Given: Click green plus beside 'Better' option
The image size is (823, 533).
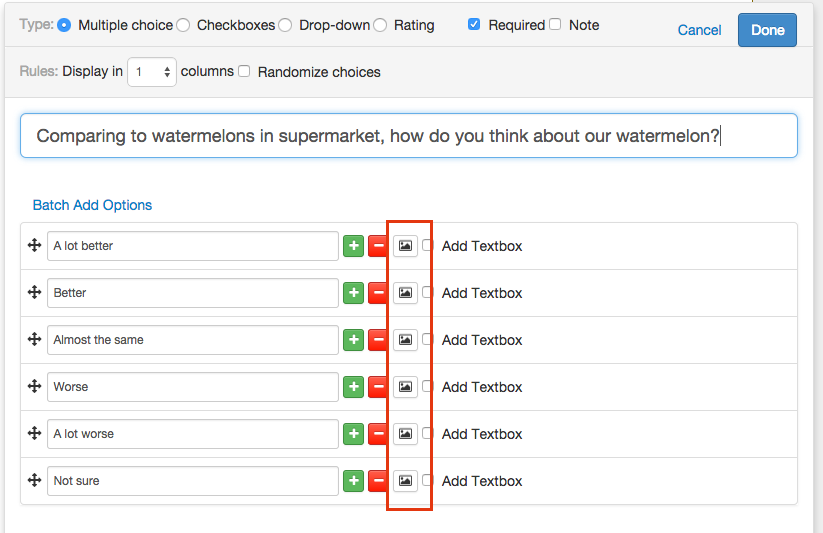Looking at the screenshot, I should pyautogui.click(x=353, y=293).
